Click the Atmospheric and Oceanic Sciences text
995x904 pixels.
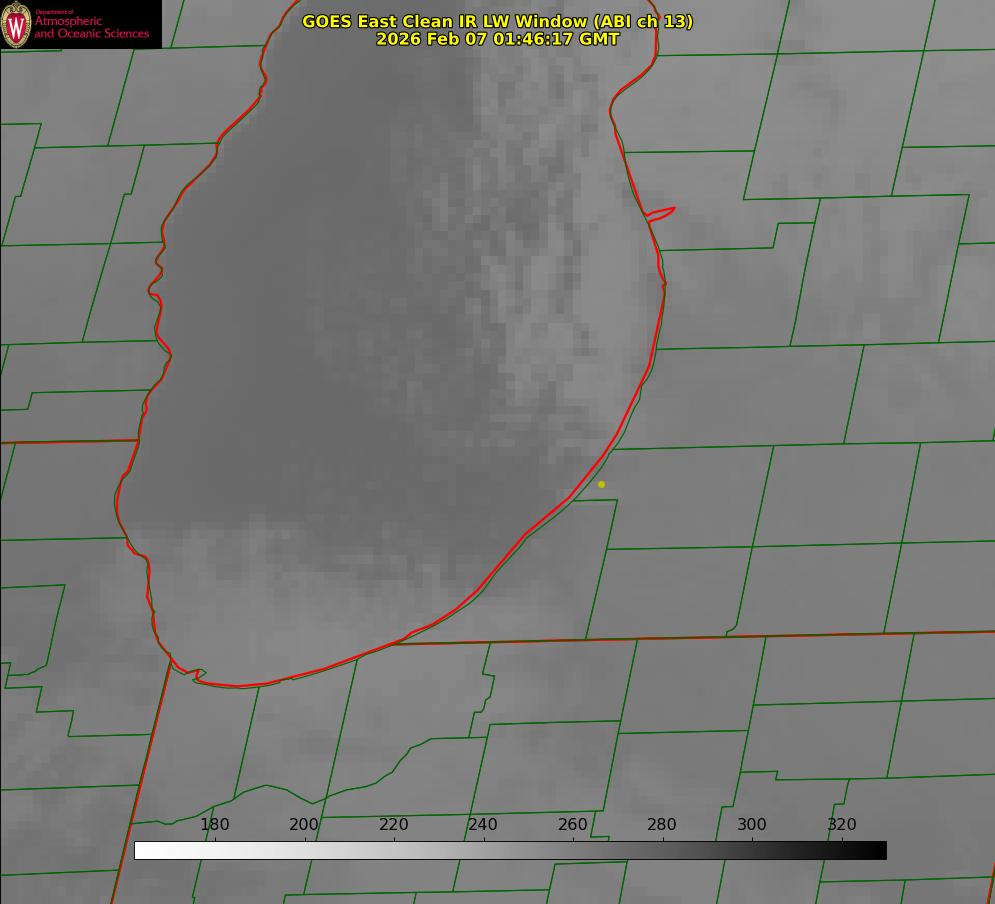coord(91,27)
